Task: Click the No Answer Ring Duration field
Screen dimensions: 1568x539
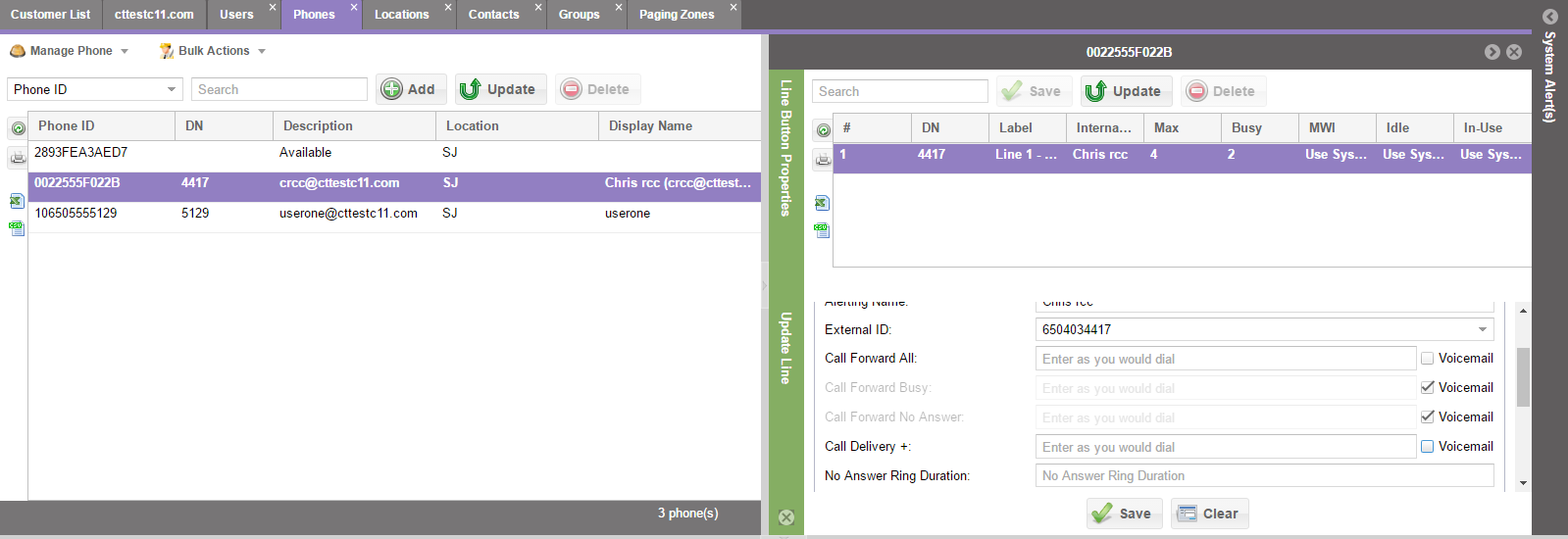Action: (1265, 475)
